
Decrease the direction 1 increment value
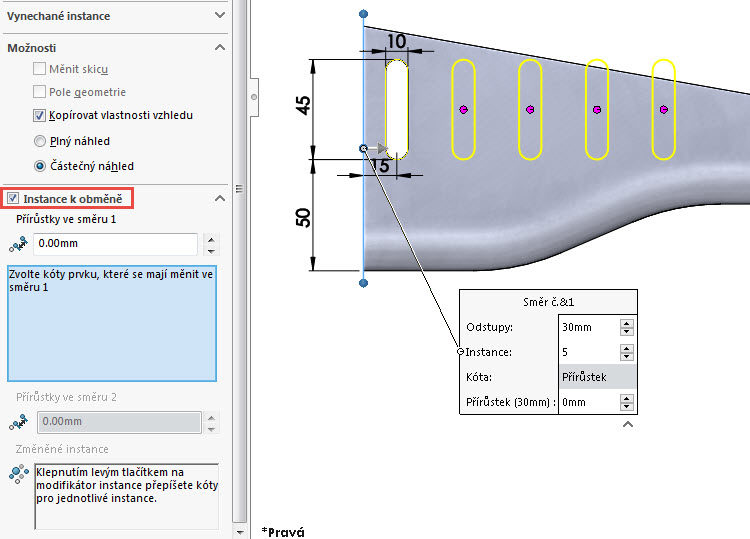[x=211, y=251]
